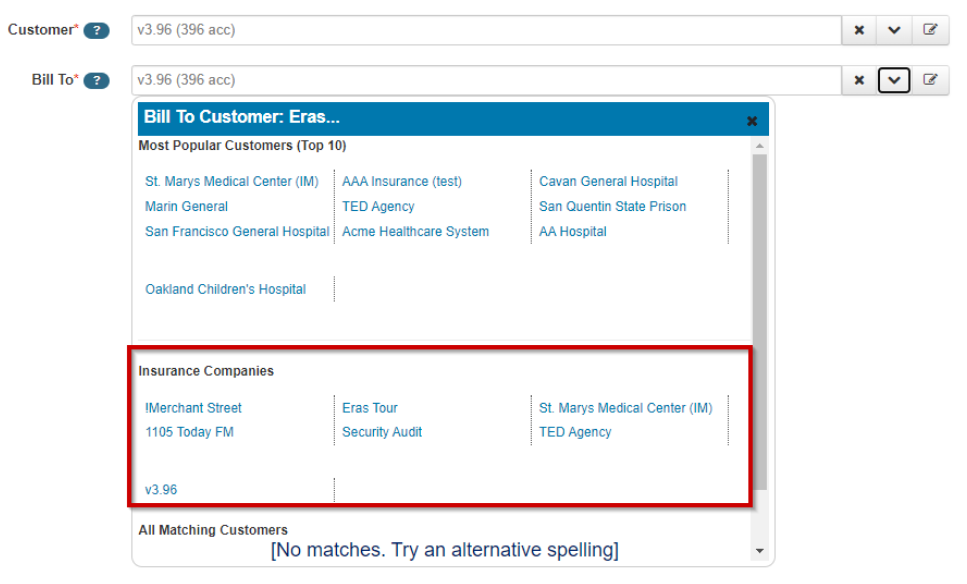Image resolution: width=967 pixels, height=584 pixels.
Task: Collapse the Bill To dropdown chevron
Action: click(x=894, y=80)
